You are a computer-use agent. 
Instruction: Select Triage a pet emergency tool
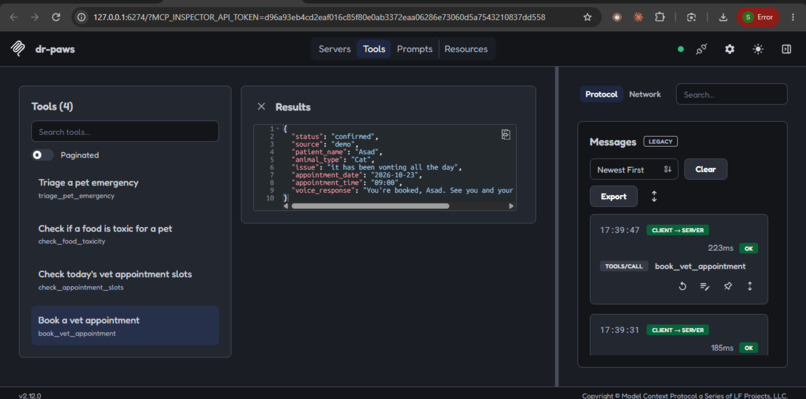[125, 188]
